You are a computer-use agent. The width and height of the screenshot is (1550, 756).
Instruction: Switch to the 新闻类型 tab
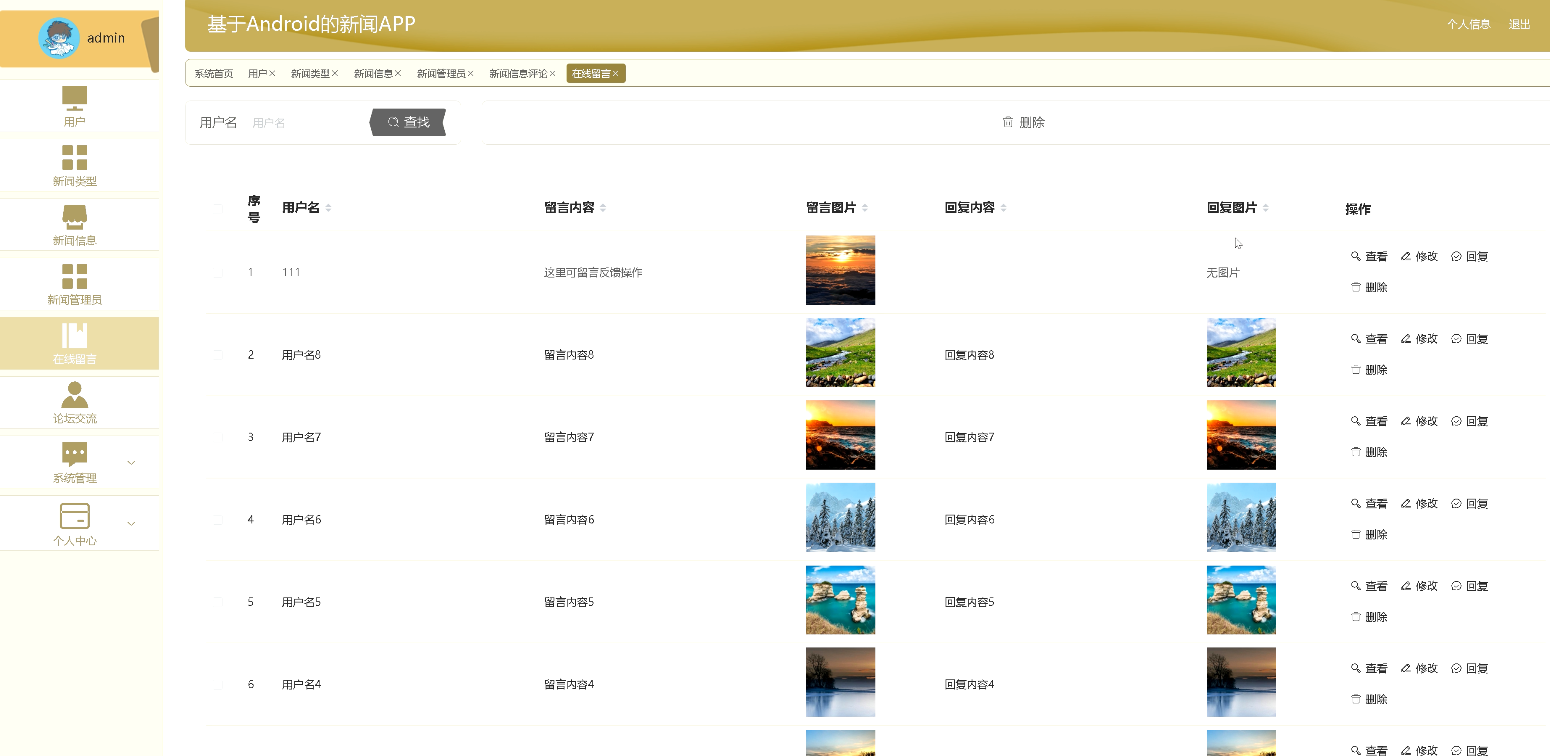(310, 74)
